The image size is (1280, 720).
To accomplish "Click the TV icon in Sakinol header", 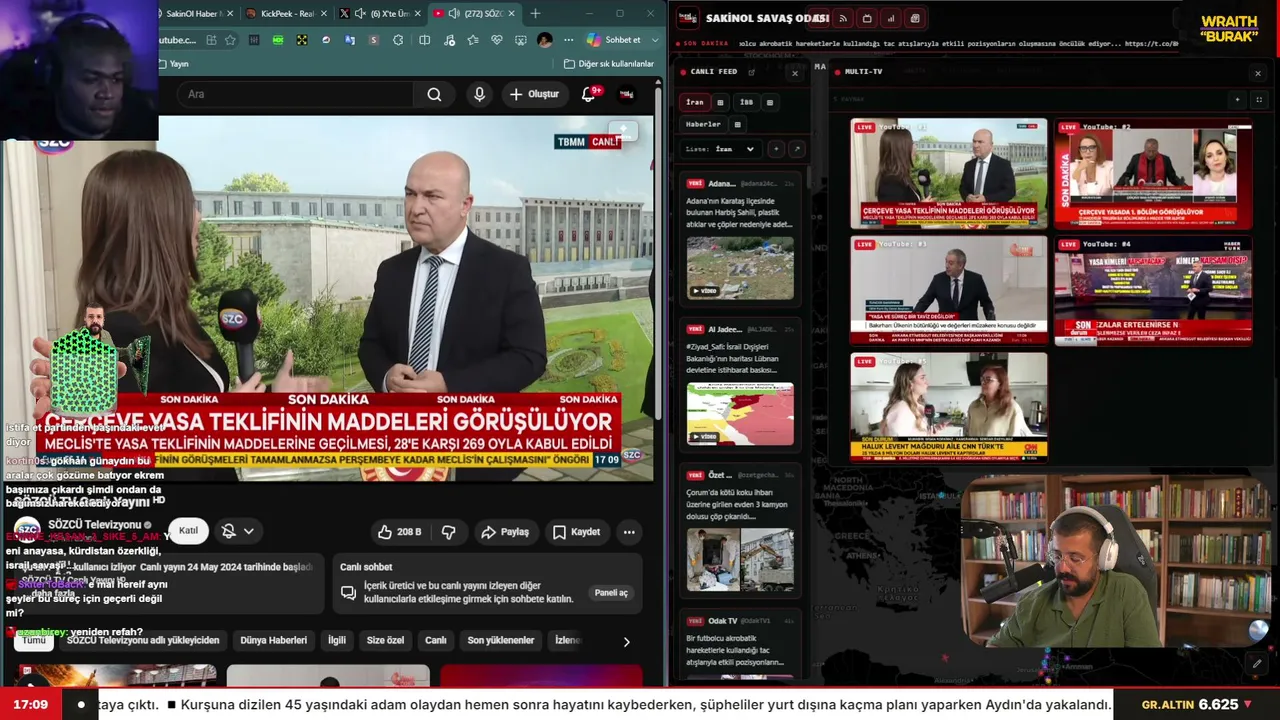I will coord(867,18).
